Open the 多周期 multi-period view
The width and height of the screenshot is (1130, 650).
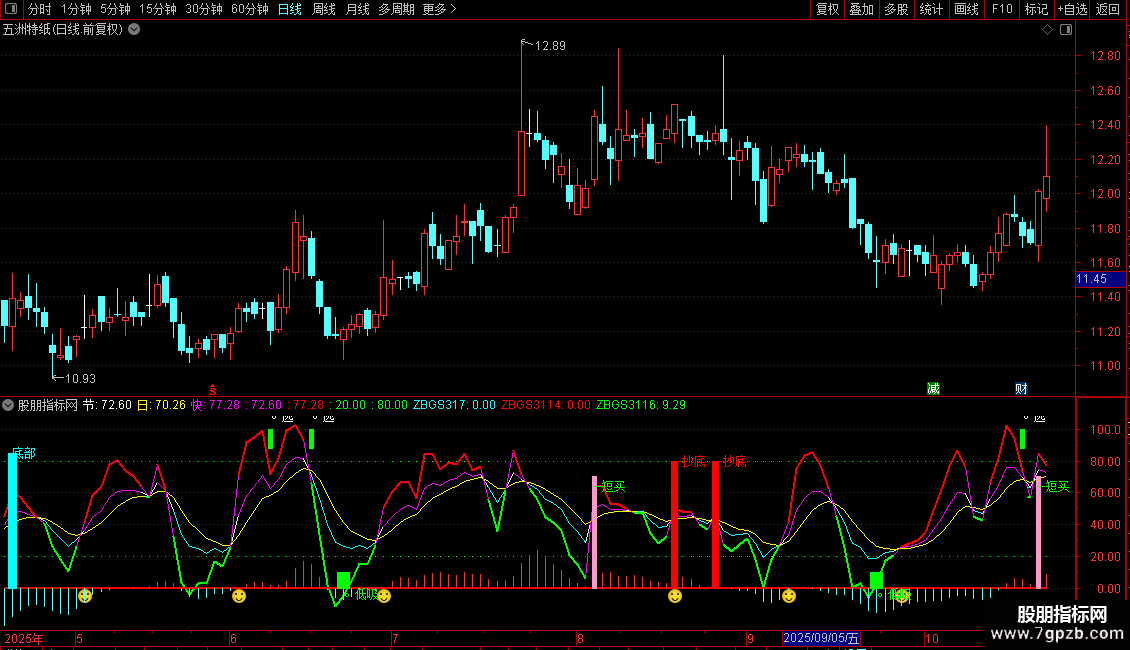point(396,9)
